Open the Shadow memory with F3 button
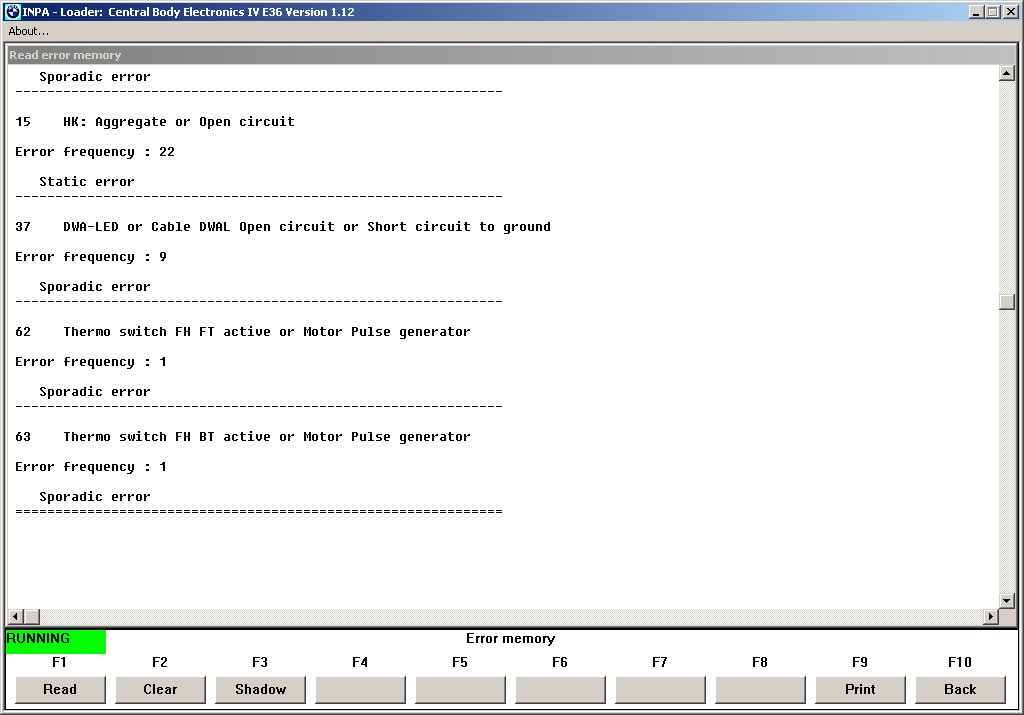1024x715 pixels. (260, 689)
